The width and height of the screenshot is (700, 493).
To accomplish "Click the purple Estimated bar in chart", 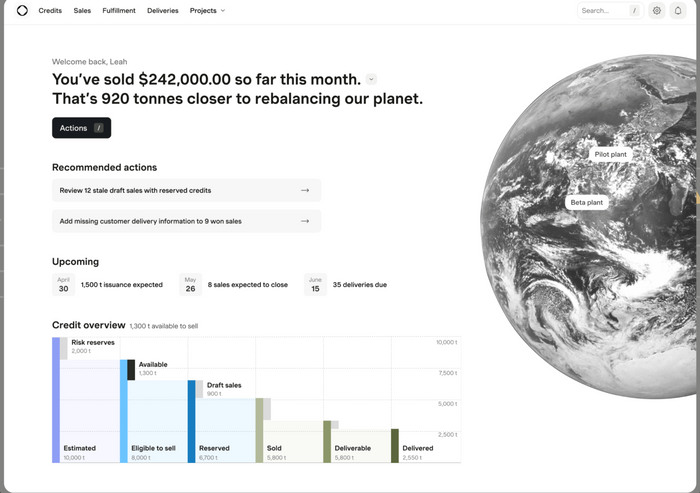I will tap(56, 400).
